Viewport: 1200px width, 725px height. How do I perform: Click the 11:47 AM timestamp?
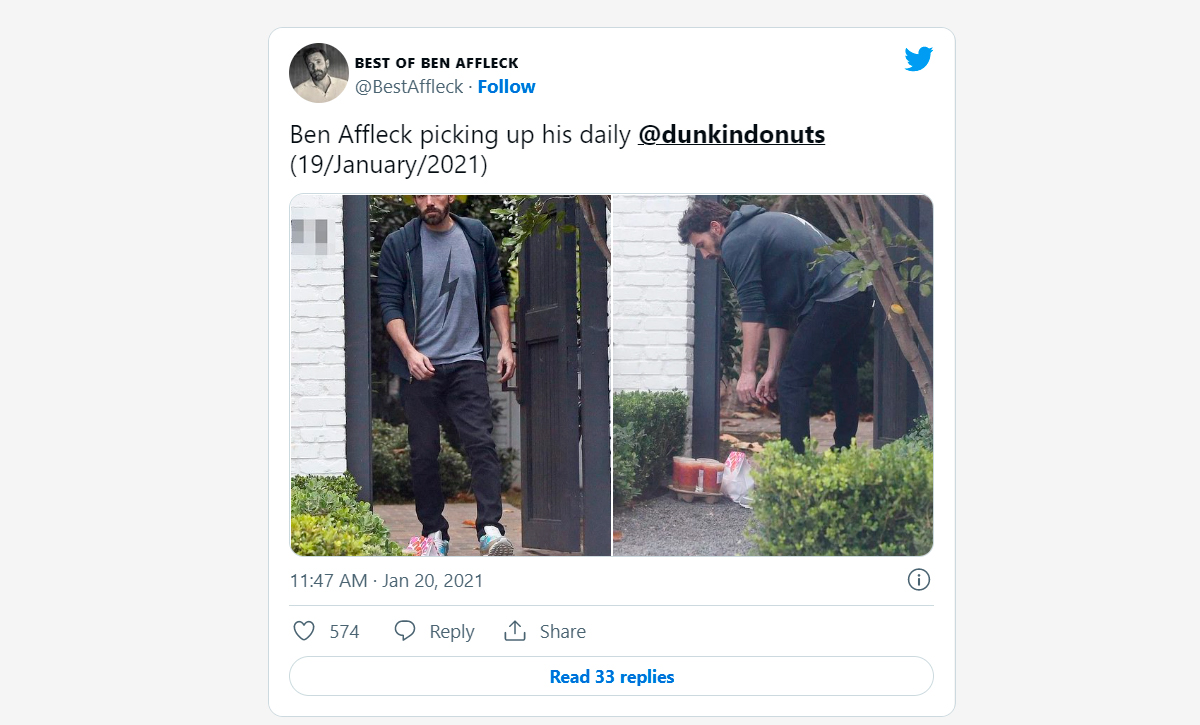click(326, 581)
